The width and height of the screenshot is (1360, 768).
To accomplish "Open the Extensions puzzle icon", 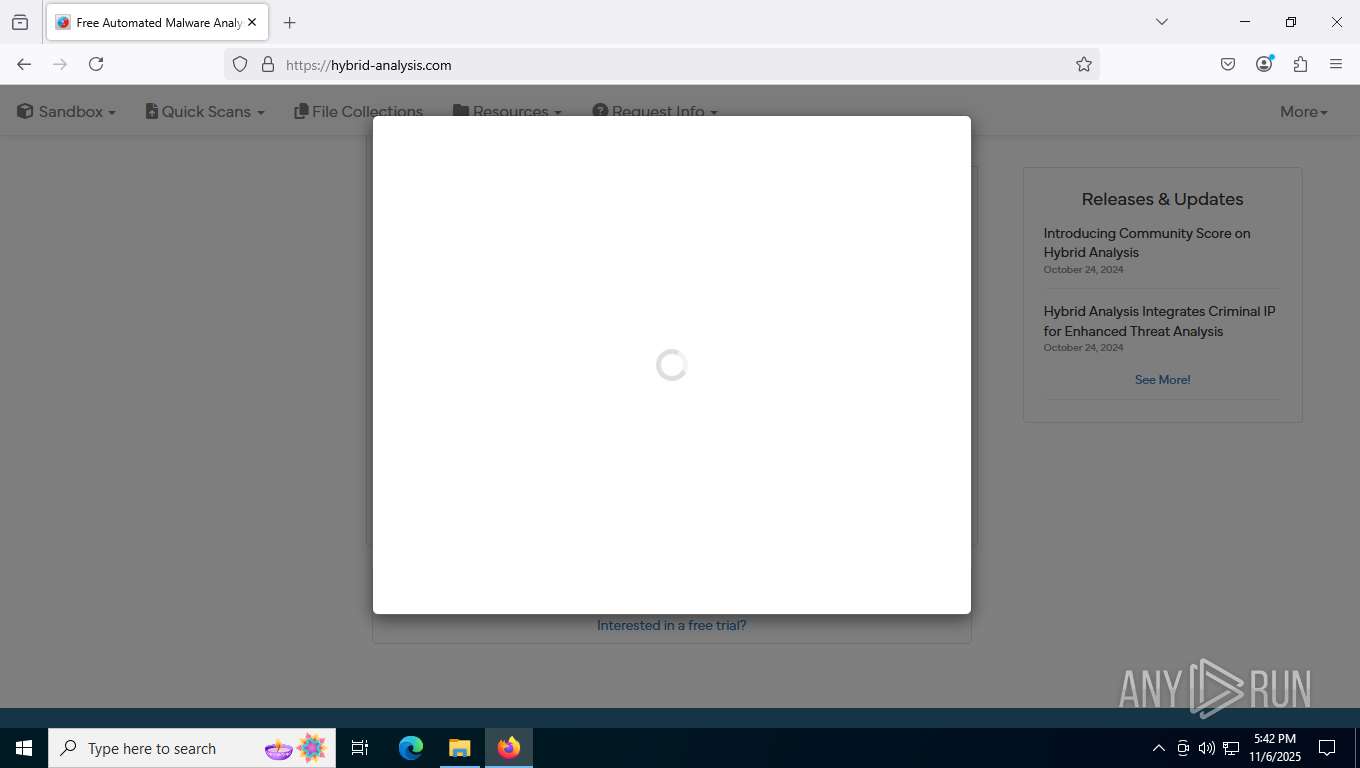I will click(x=1300, y=64).
